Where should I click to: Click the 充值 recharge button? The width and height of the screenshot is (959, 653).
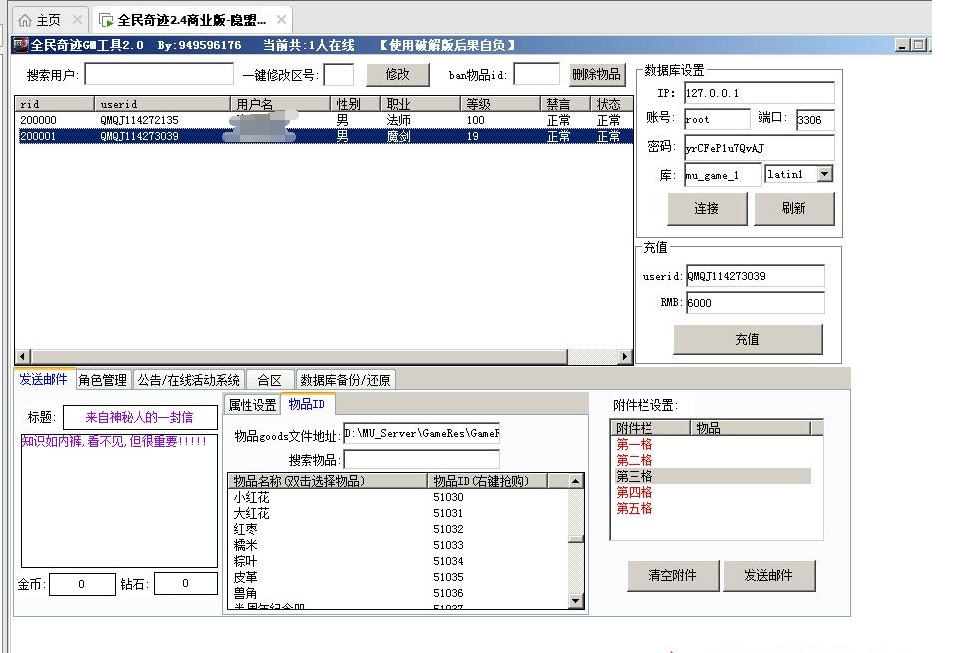point(747,339)
